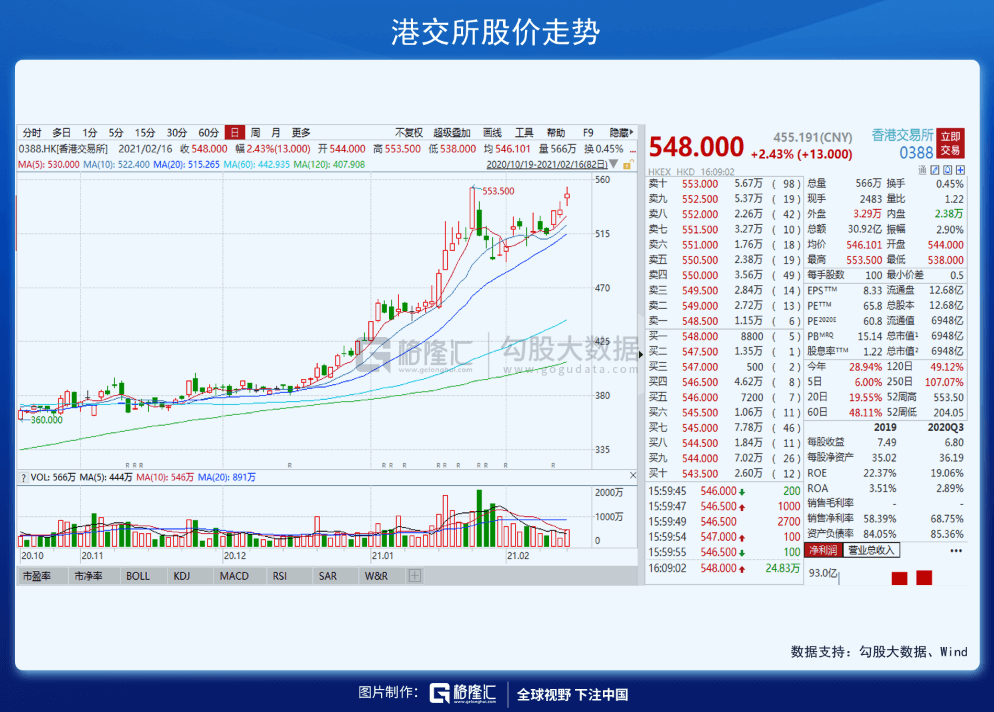Toggle the highlighted 日 daily chart tab
This screenshot has width=994, height=712.
(235, 133)
